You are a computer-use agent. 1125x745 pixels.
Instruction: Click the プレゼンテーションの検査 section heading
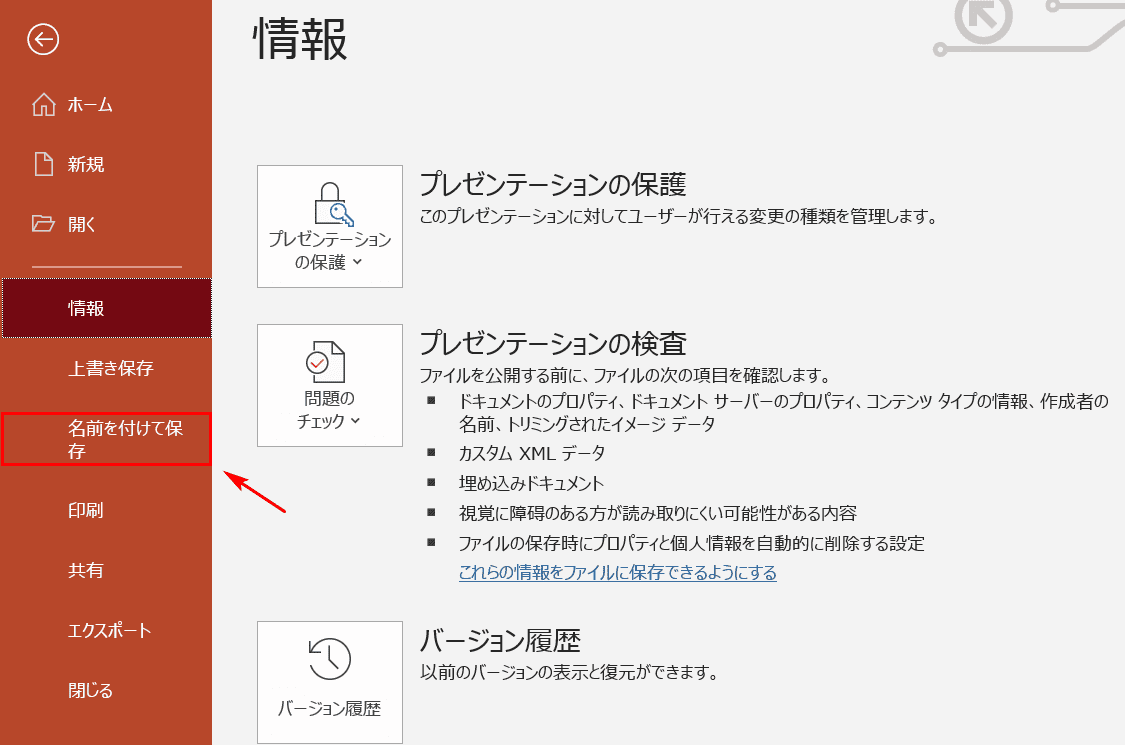pyautogui.click(x=552, y=343)
